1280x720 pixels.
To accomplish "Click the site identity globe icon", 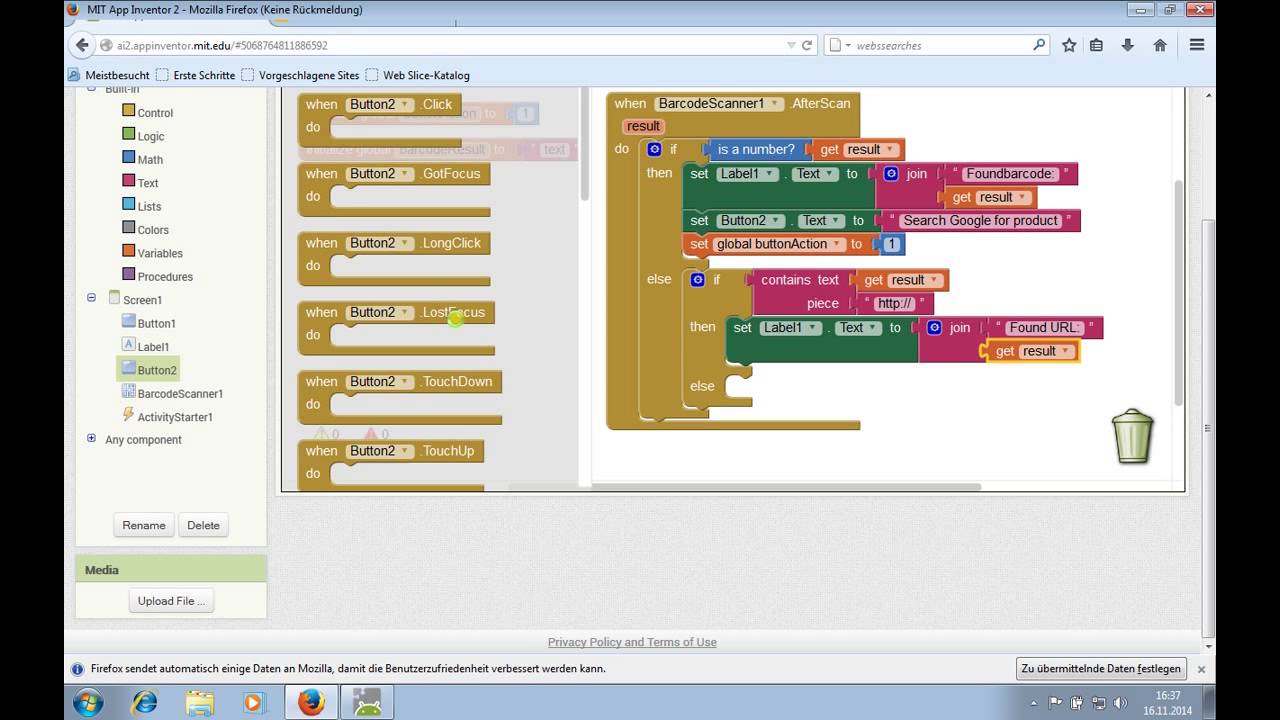I will tap(106, 45).
